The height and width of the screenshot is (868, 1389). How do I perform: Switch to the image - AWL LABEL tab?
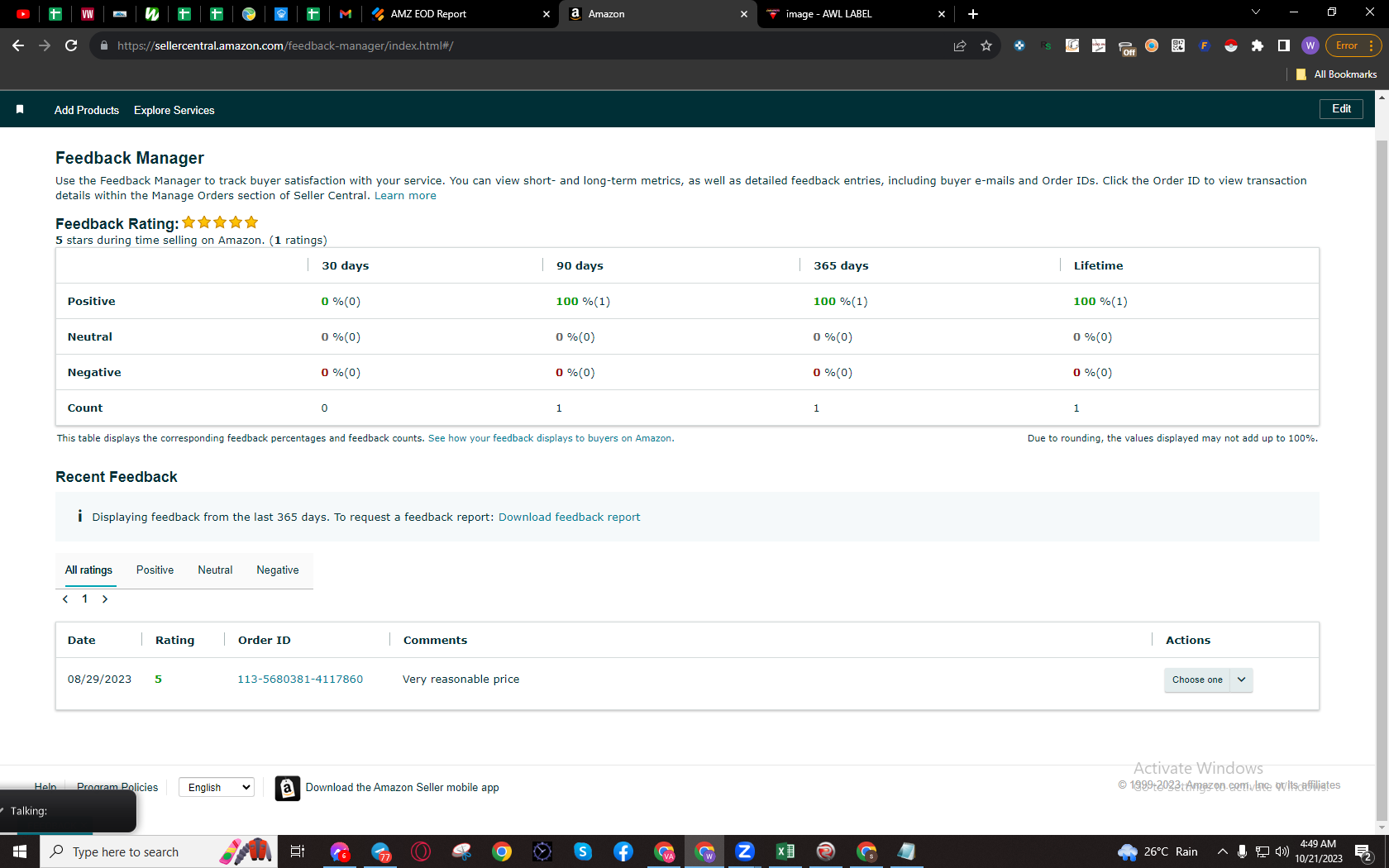pos(855,14)
